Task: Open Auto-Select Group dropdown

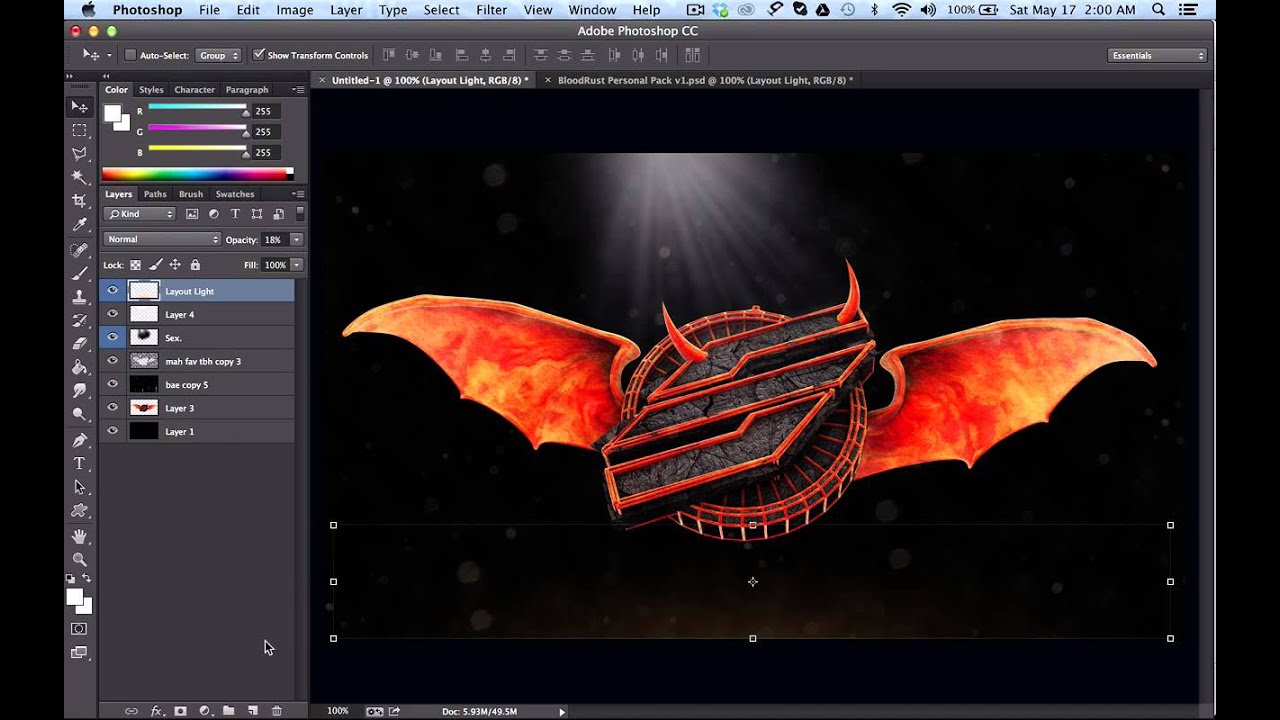Action: tap(219, 55)
